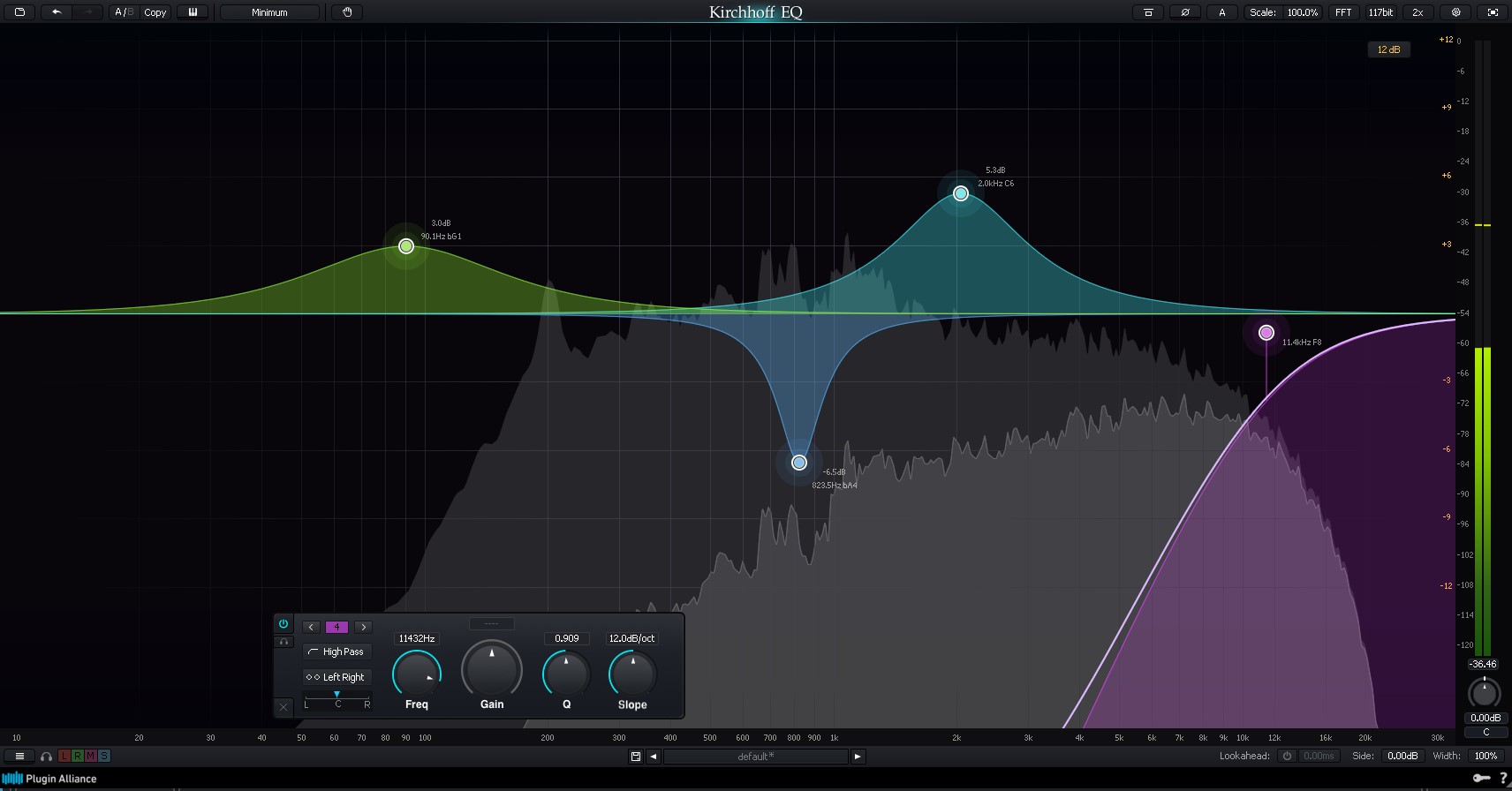Click the Plugin Alliance logo
1512x791 pixels.
(x=50, y=779)
